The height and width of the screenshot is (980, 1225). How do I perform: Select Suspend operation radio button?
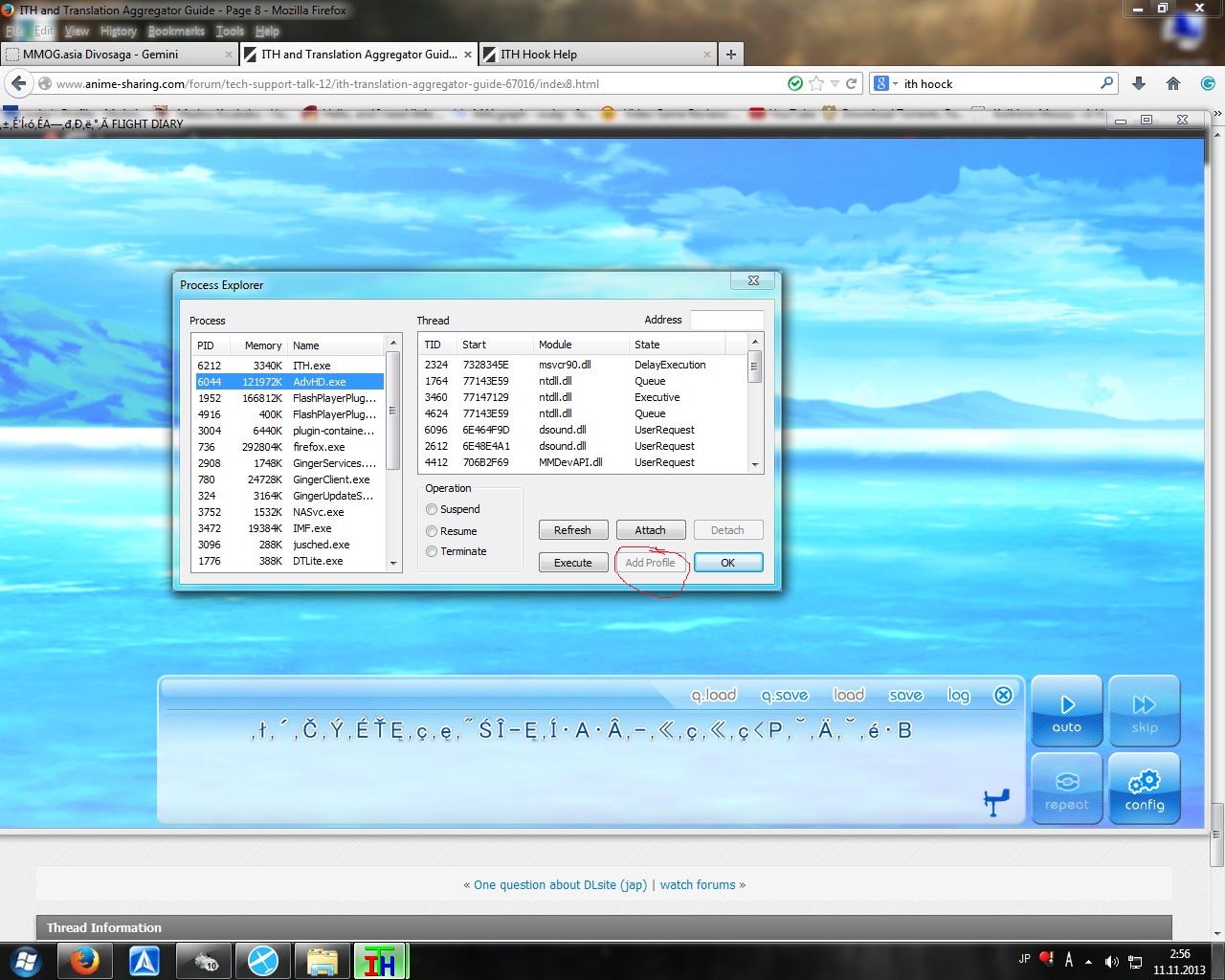(x=432, y=509)
